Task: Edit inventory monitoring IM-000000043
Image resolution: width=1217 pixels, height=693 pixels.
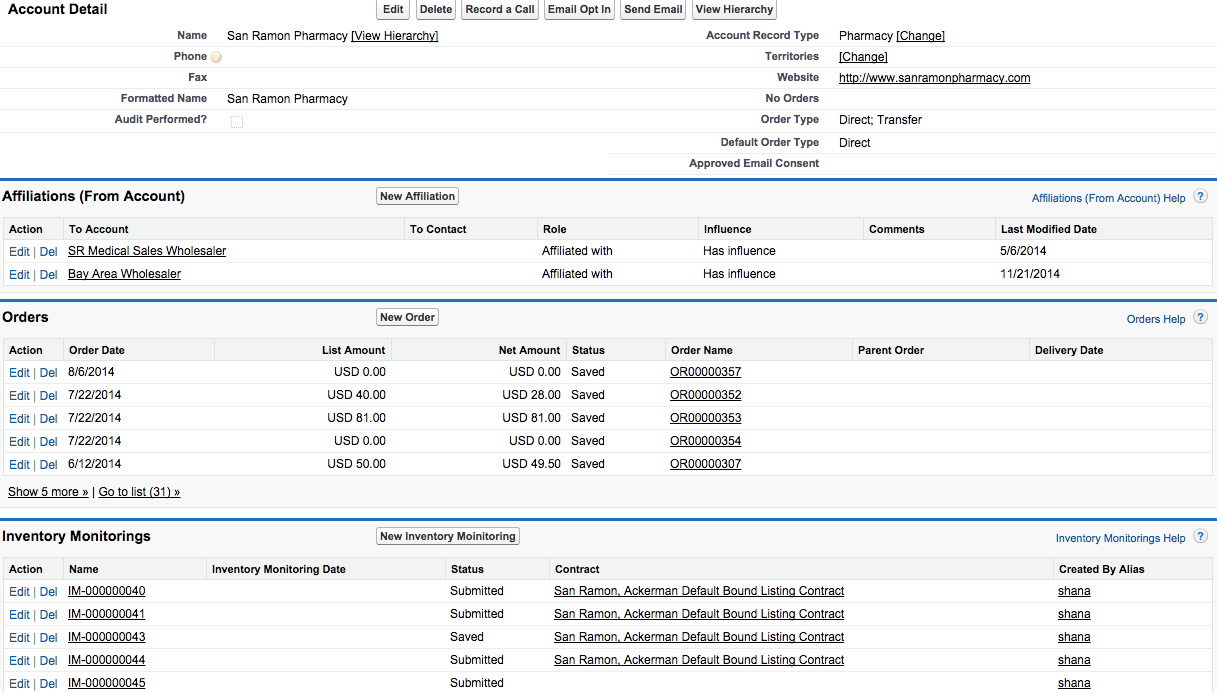Action: pyautogui.click(x=19, y=638)
